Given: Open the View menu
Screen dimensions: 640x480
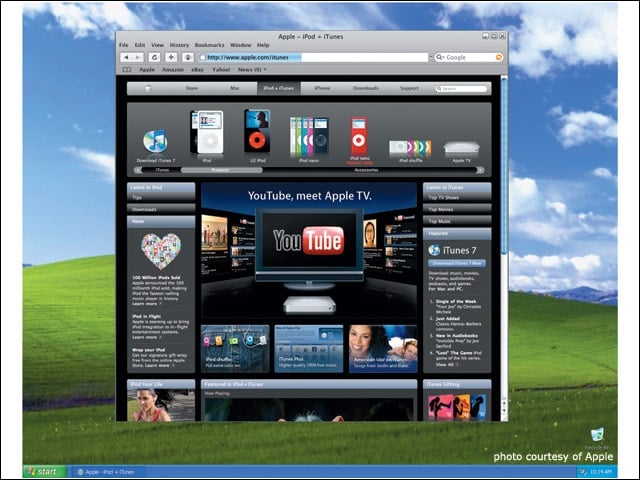Looking at the screenshot, I should [x=158, y=45].
